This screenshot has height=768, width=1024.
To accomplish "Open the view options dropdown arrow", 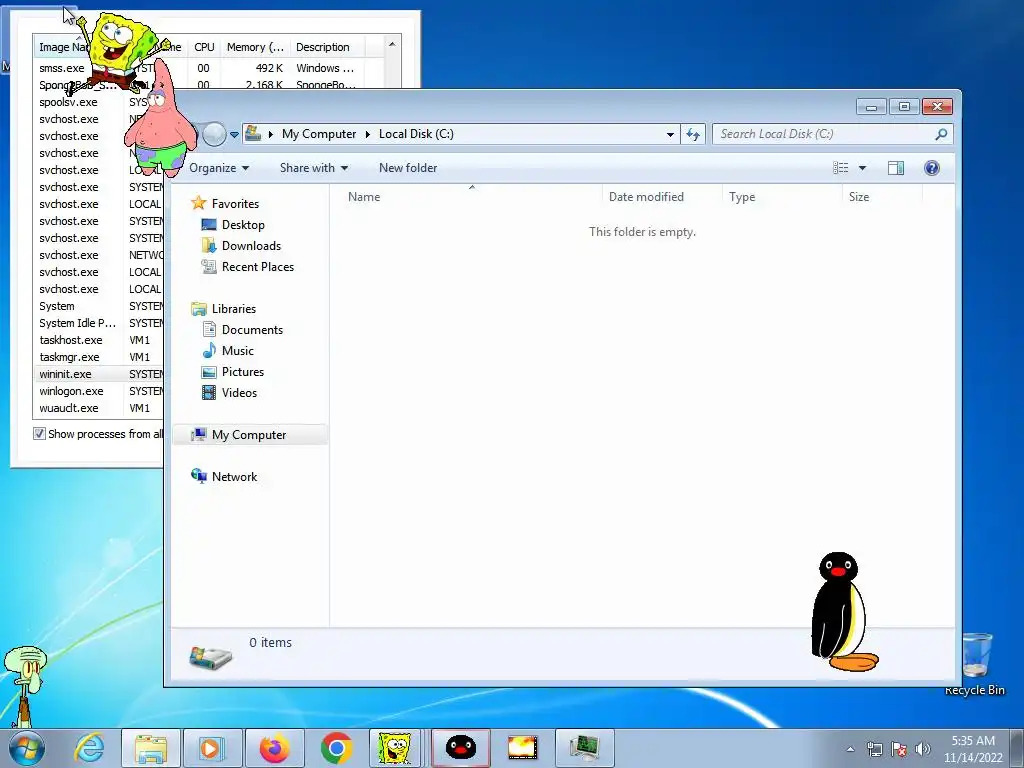I will pyautogui.click(x=862, y=168).
